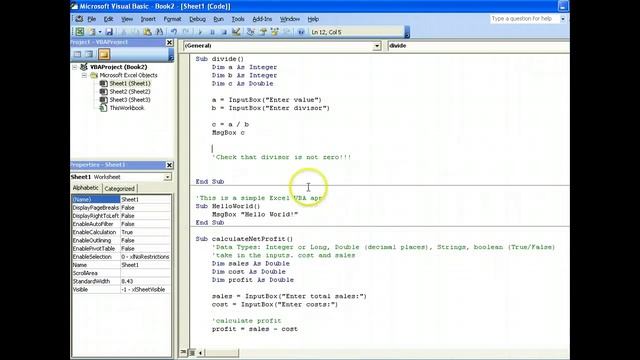Screen dimensions: 640x360
Task: Run the macro with the play icon
Action: [x=200, y=32]
